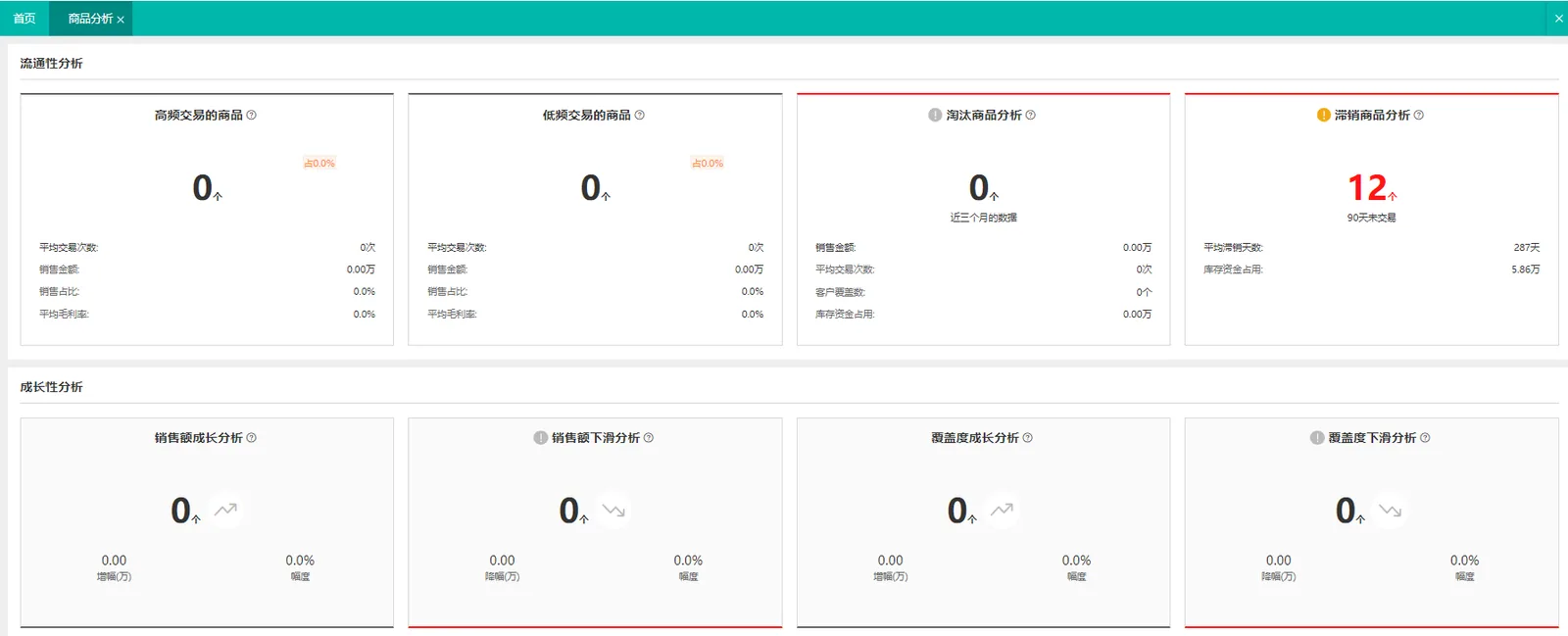Click 占0.0% badge in 低频交易的商品 card
1568x636 pixels.
[708, 164]
